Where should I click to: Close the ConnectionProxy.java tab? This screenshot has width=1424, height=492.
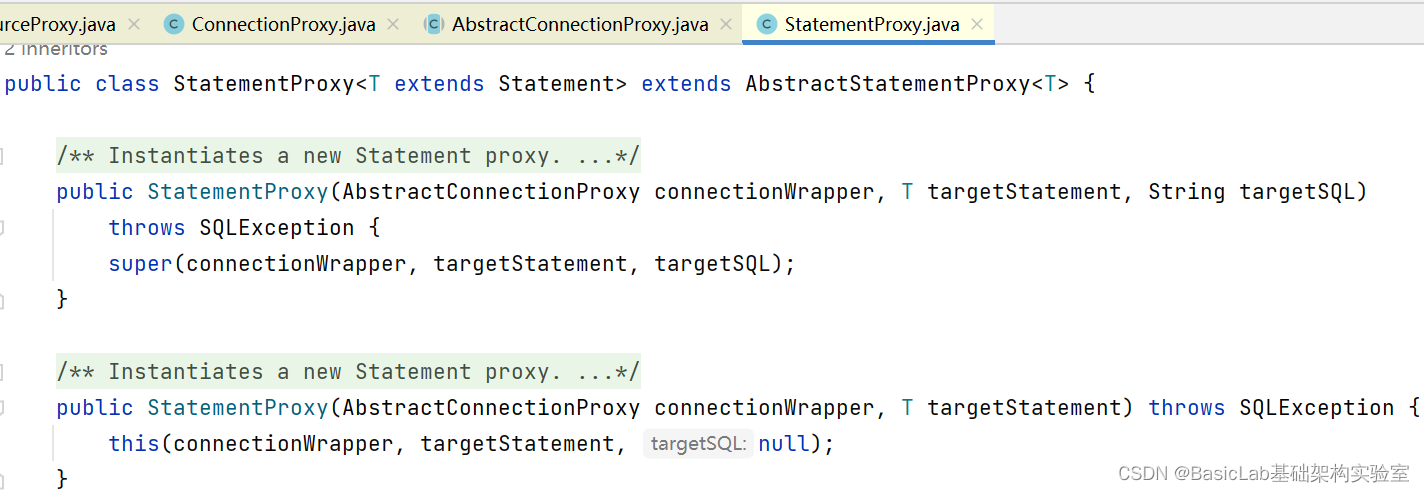pos(392,24)
